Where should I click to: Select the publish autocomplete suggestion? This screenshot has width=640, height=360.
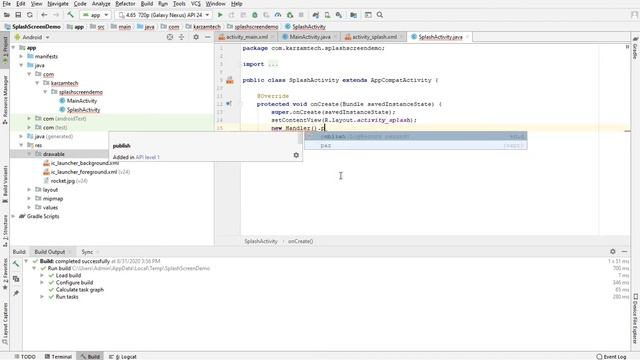coord(416,136)
